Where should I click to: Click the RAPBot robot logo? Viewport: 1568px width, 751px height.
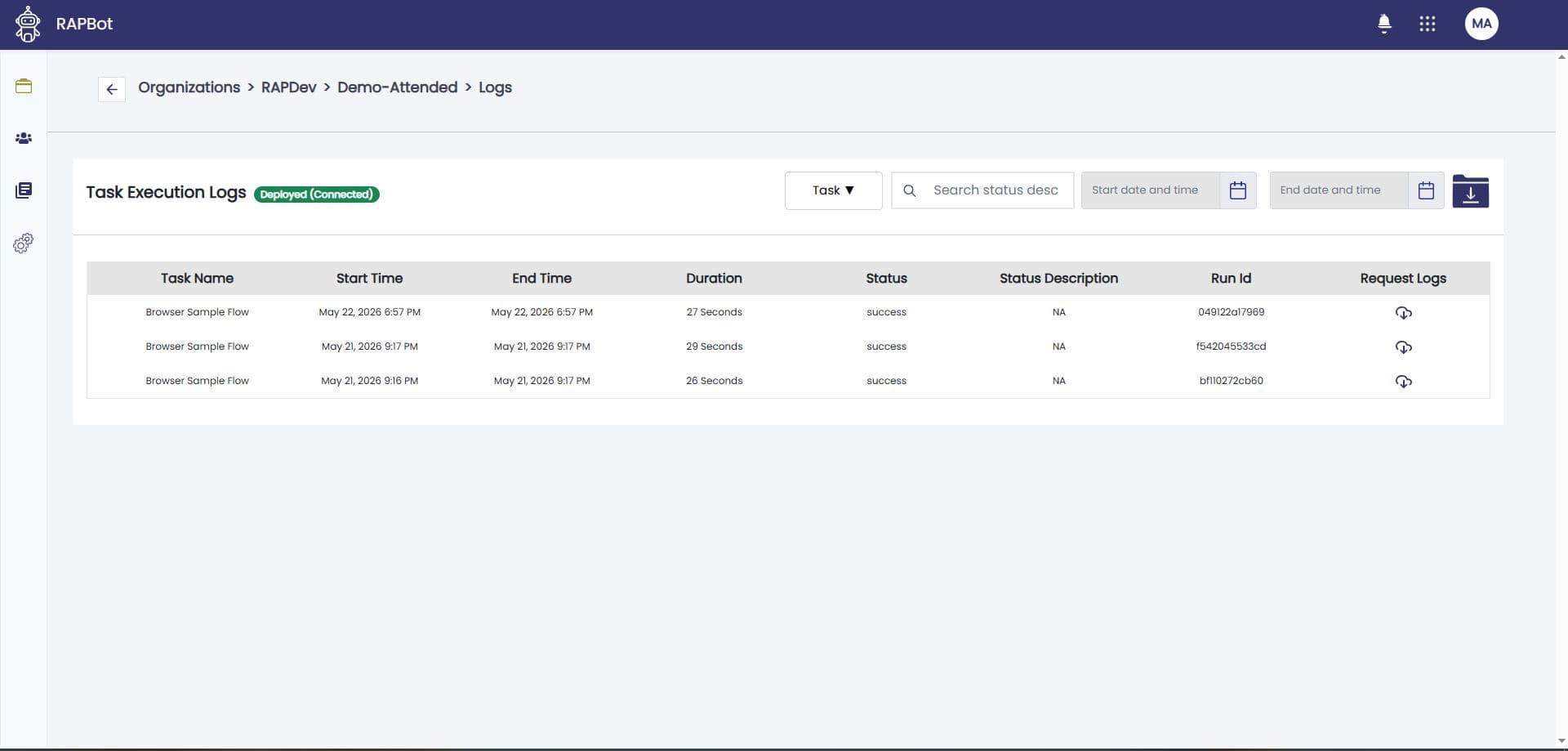click(x=28, y=24)
